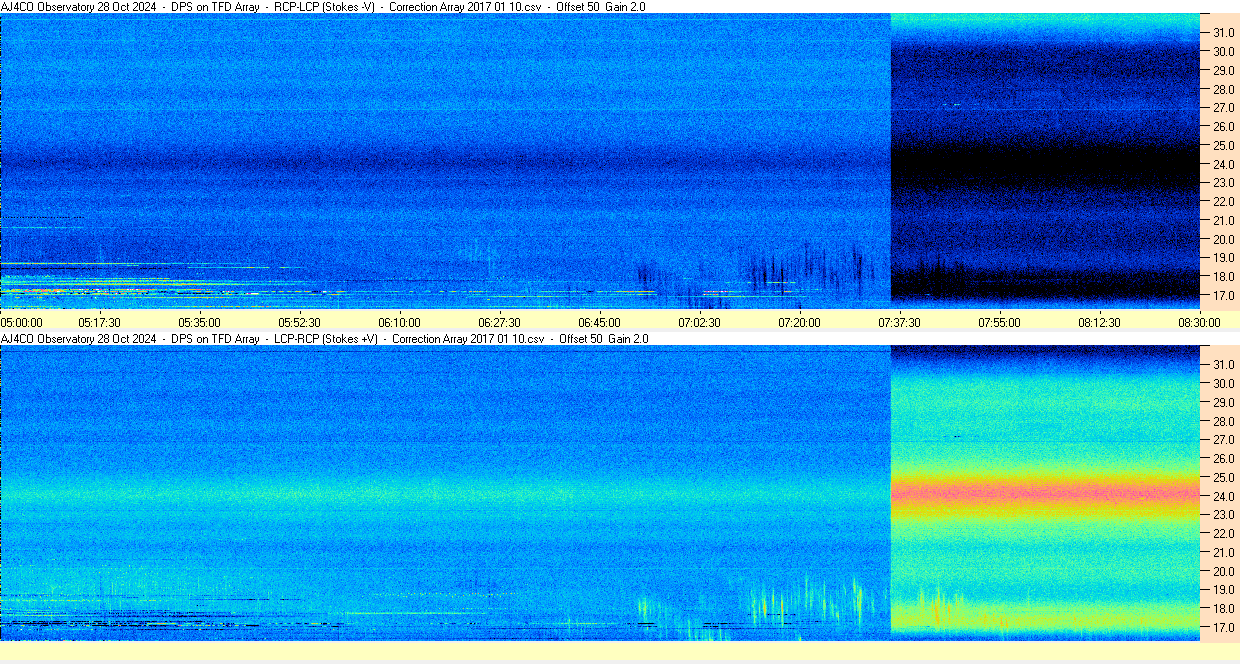Click 30.0 frequency label in RCP-LCP panel

[1224, 51]
